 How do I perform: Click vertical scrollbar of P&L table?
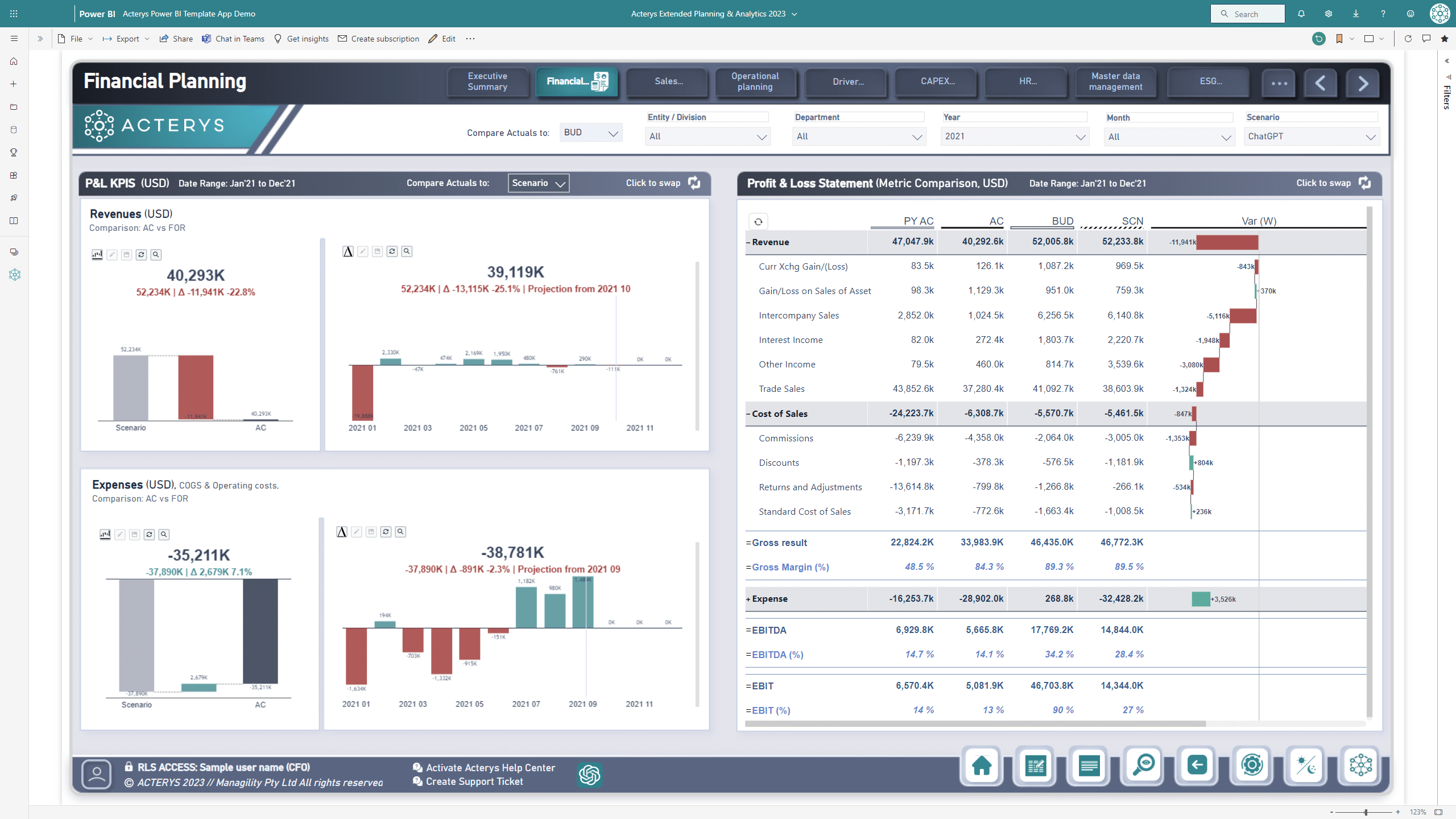point(1369,462)
